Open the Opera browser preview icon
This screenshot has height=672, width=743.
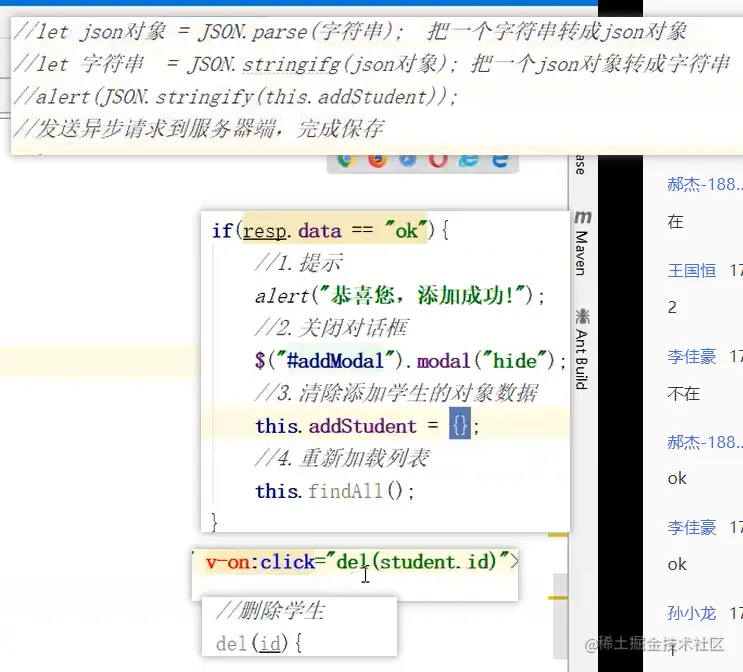coord(438,160)
